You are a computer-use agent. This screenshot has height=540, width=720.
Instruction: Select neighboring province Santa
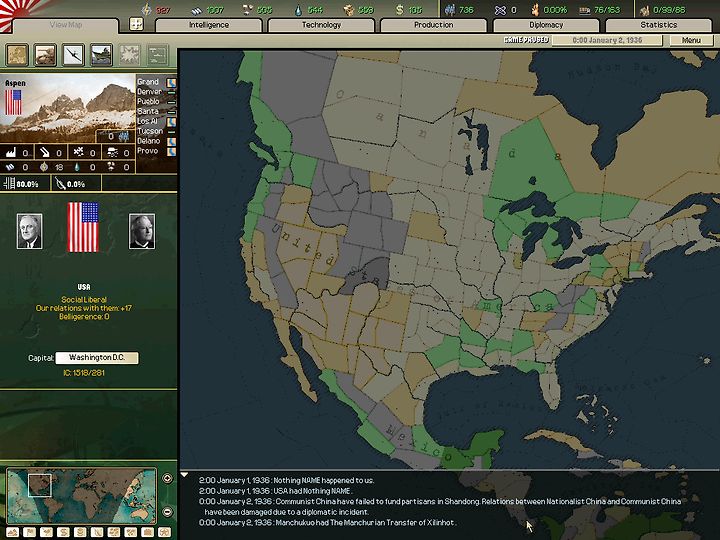(x=156, y=111)
